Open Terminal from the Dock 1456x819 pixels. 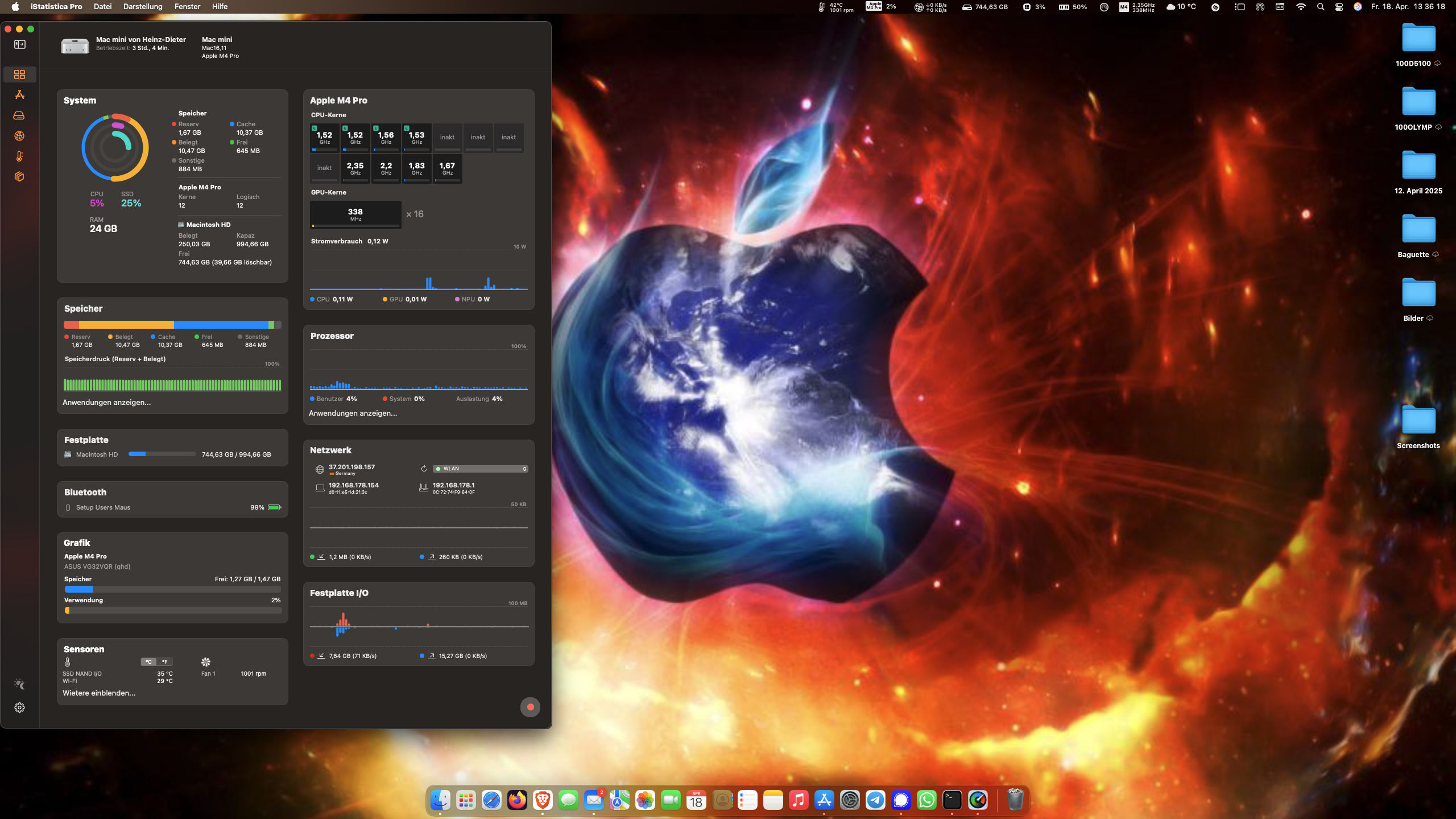tap(952, 800)
